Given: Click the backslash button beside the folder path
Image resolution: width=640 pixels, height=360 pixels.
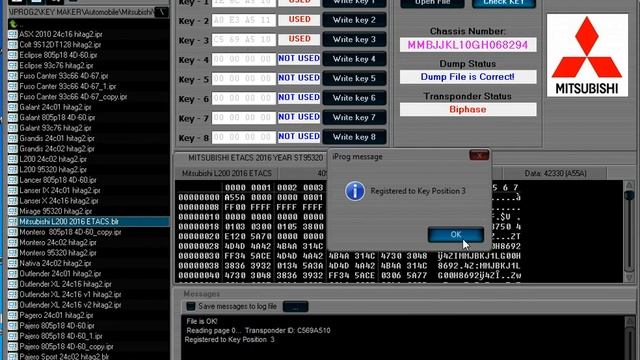Looking at the screenshot, I should coord(162,12).
